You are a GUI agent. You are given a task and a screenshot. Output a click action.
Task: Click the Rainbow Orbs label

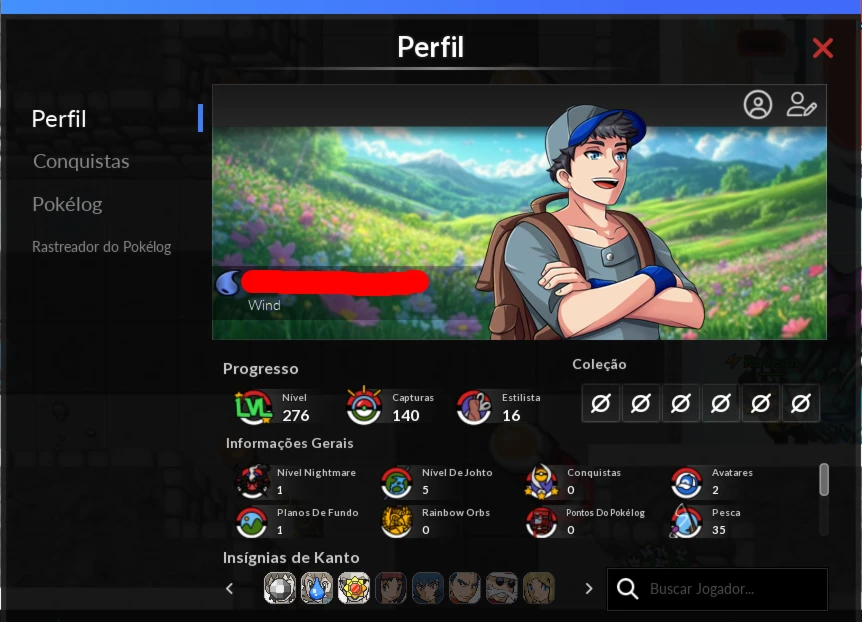click(456, 513)
